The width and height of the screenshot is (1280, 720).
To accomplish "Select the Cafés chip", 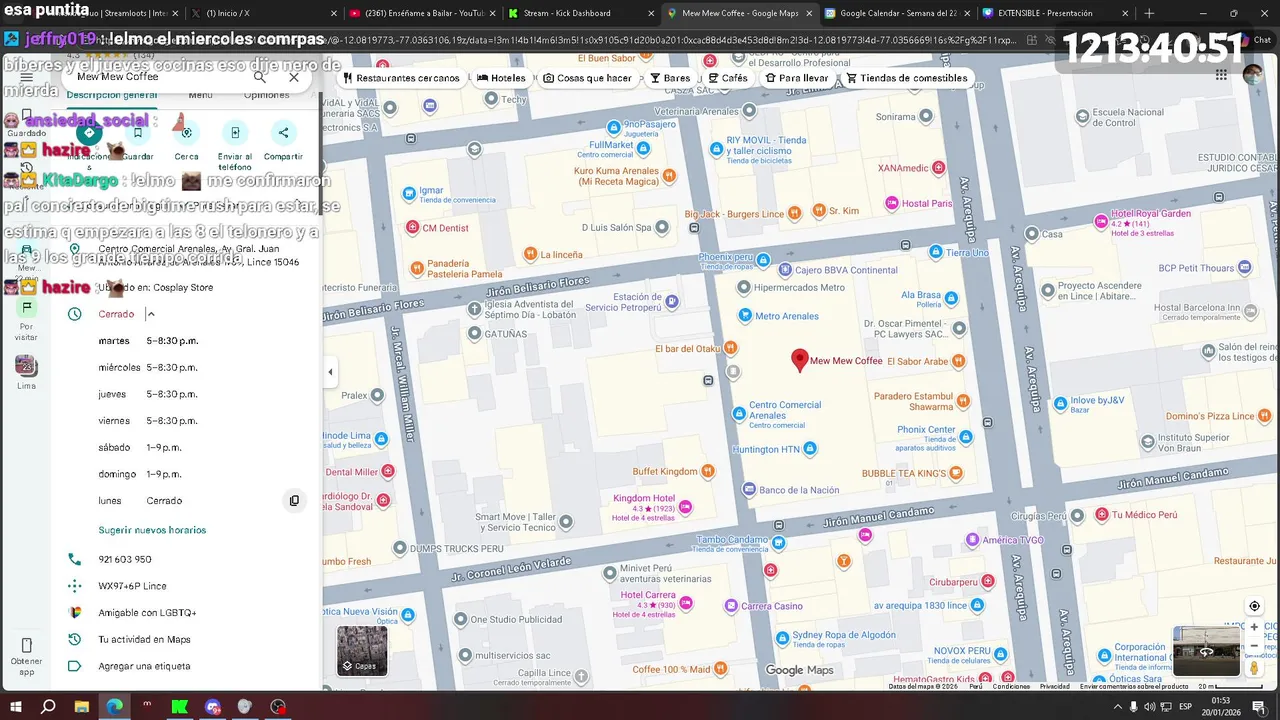I will tap(727, 78).
